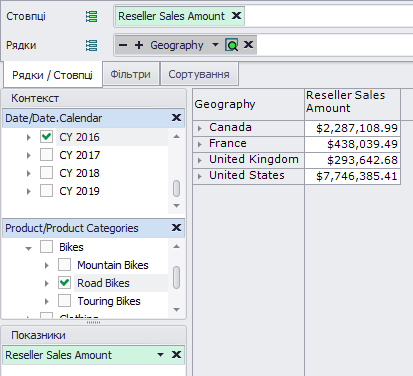
Task: Check the Touring Bikes checkbox
Action: (x=64, y=301)
